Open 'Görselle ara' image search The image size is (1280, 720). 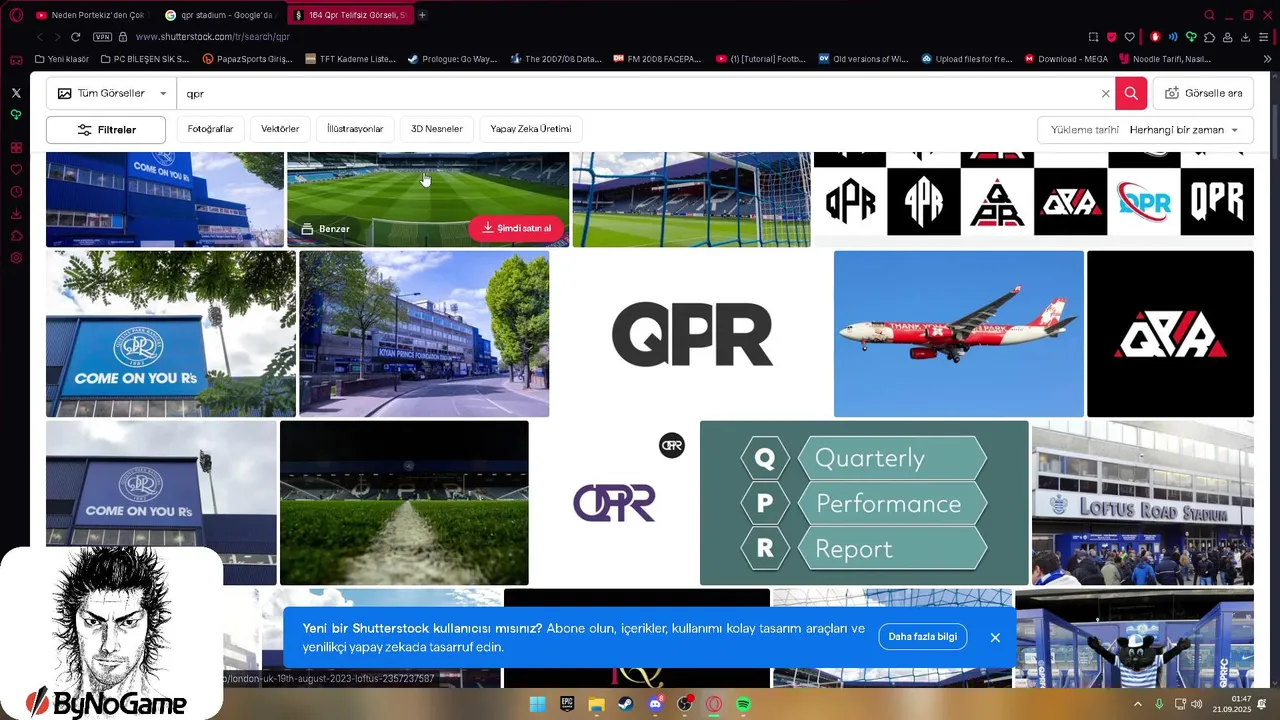(x=1204, y=93)
